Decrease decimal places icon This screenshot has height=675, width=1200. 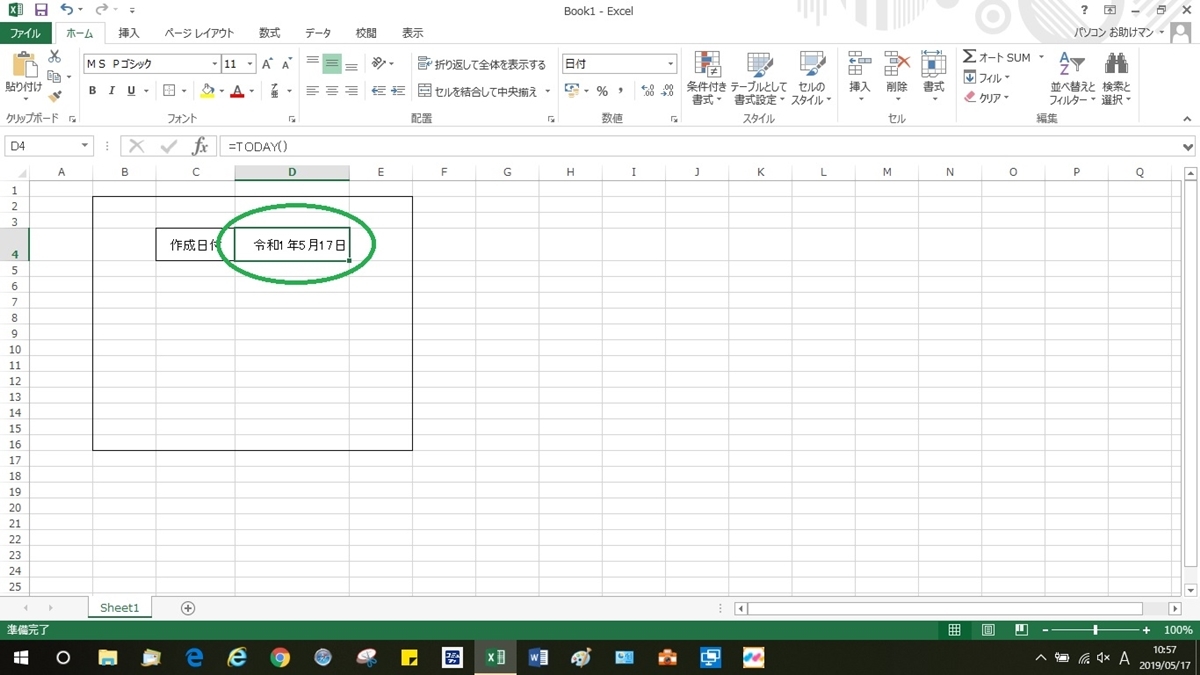click(666, 91)
